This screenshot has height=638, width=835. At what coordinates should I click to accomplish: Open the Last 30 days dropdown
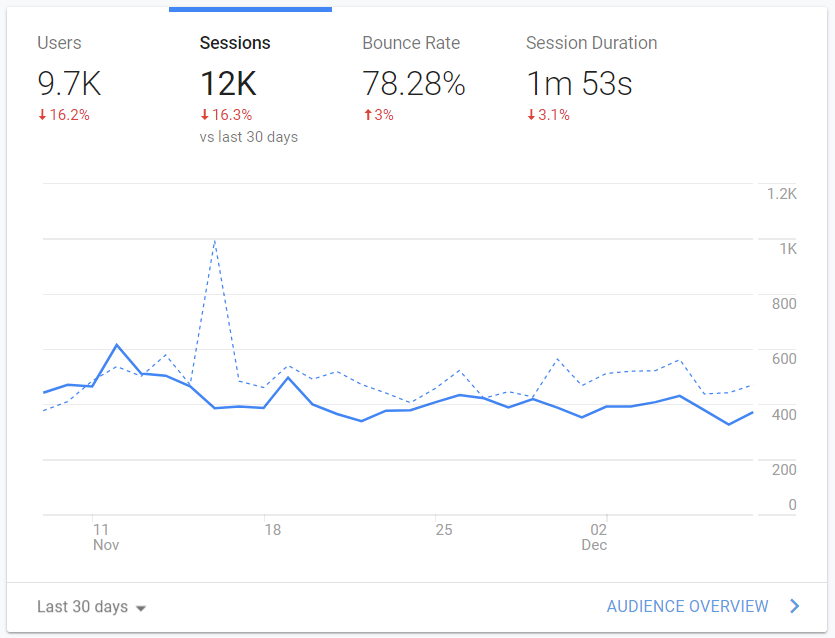(x=91, y=607)
